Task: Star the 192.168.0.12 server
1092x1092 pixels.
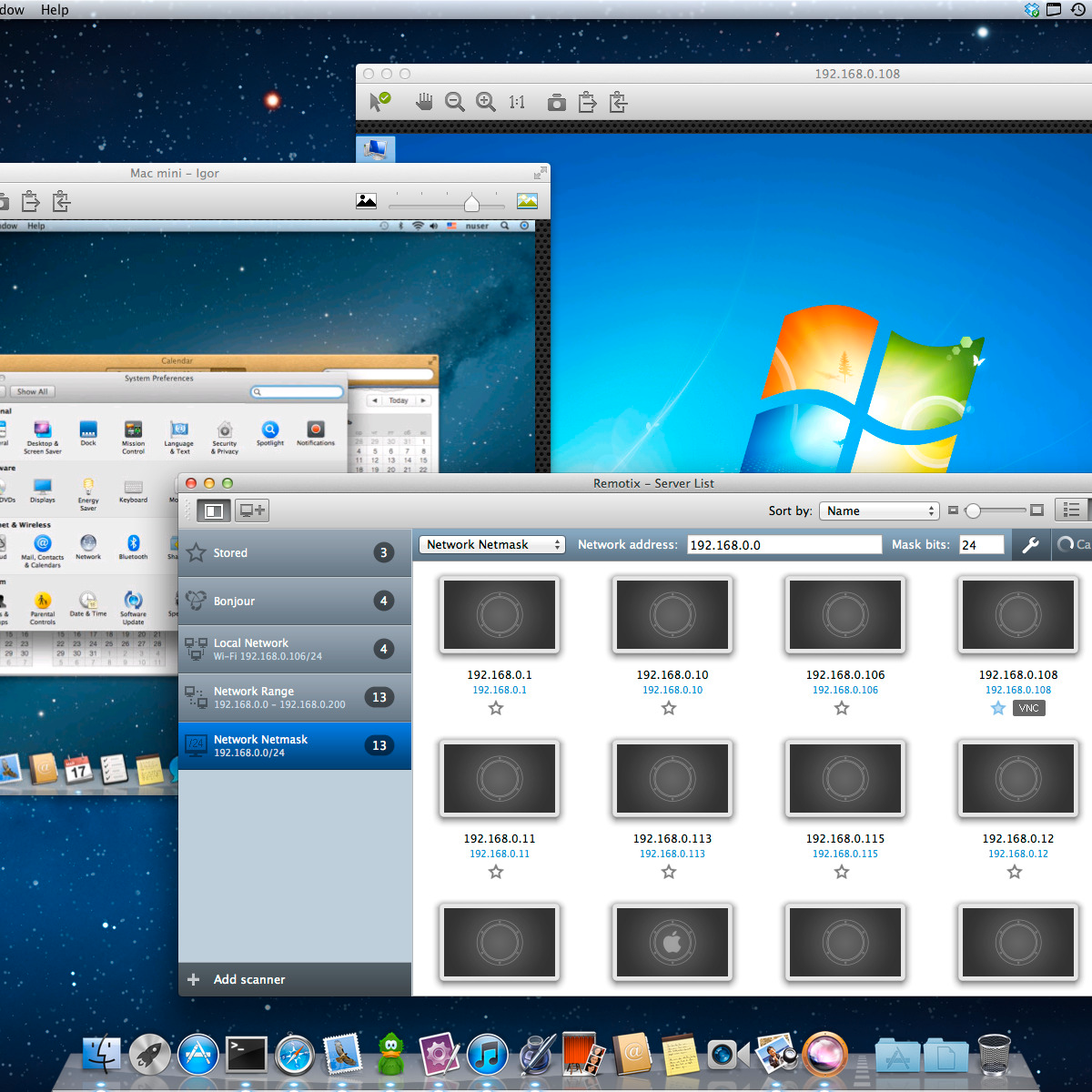Action: tap(1015, 872)
